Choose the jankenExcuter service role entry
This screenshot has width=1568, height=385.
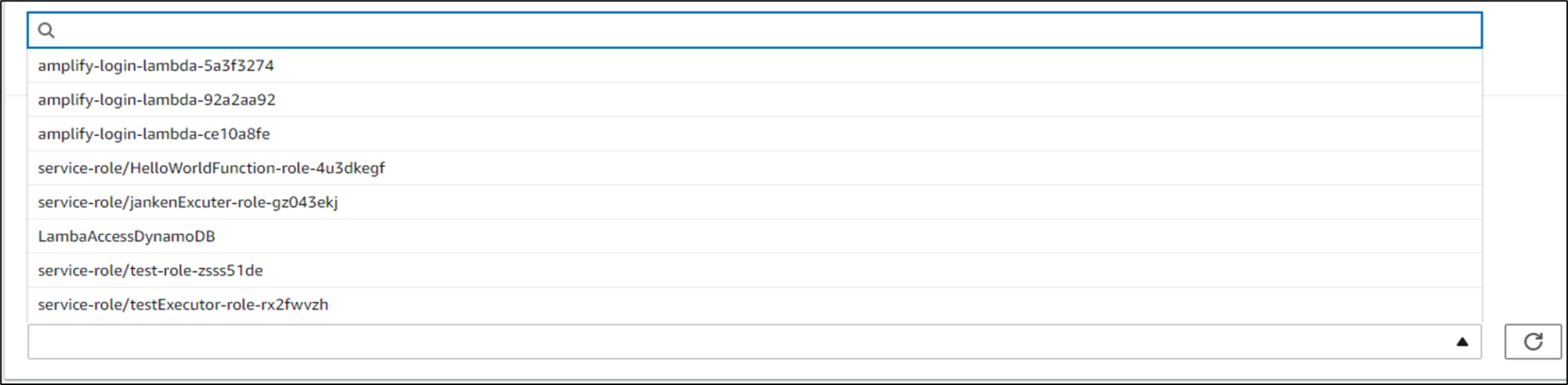pyautogui.click(x=188, y=202)
